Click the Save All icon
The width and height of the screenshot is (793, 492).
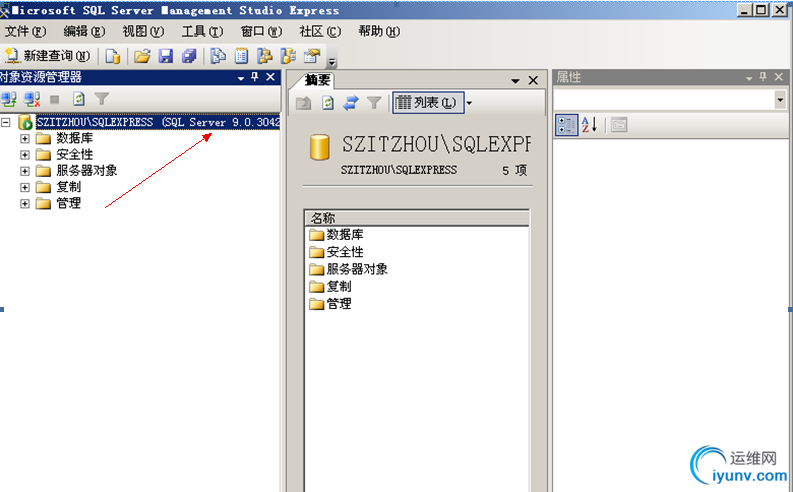[x=189, y=56]
